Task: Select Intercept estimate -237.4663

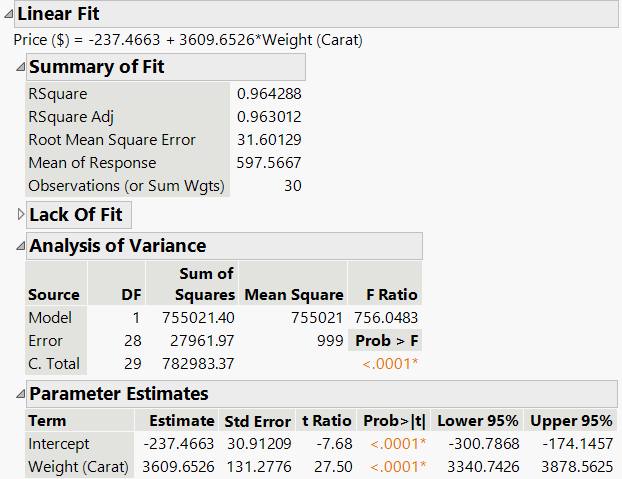Action: pyautogui.click(x=179, y=444)
